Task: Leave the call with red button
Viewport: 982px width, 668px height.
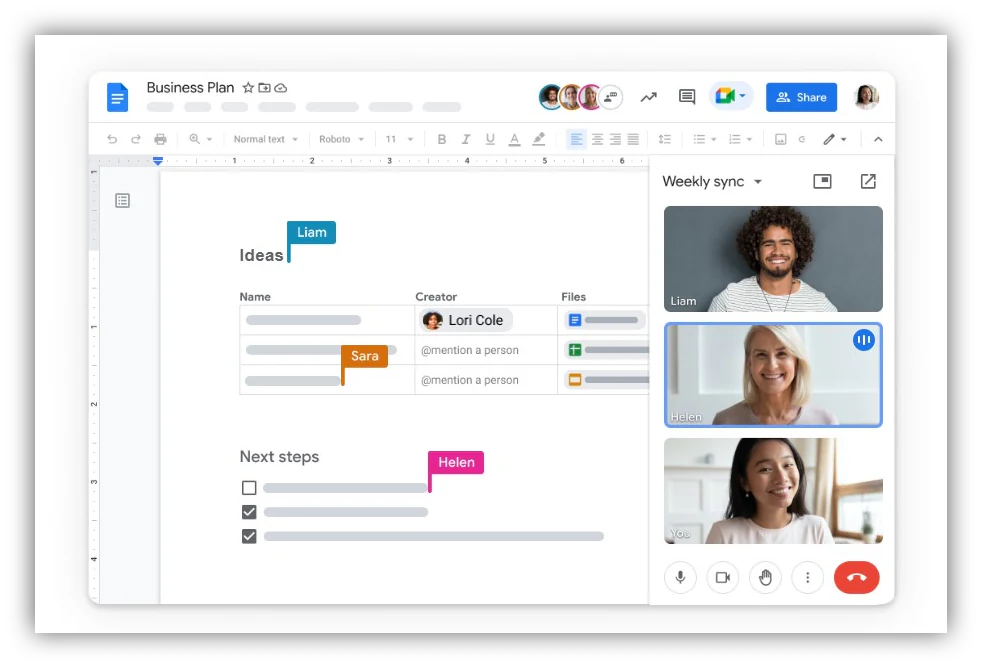Action: [857, 577]
